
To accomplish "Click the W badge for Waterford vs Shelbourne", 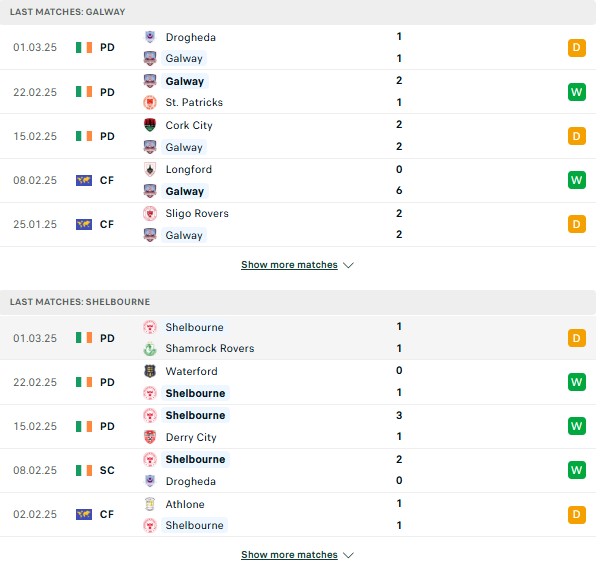I will [576, 382].
